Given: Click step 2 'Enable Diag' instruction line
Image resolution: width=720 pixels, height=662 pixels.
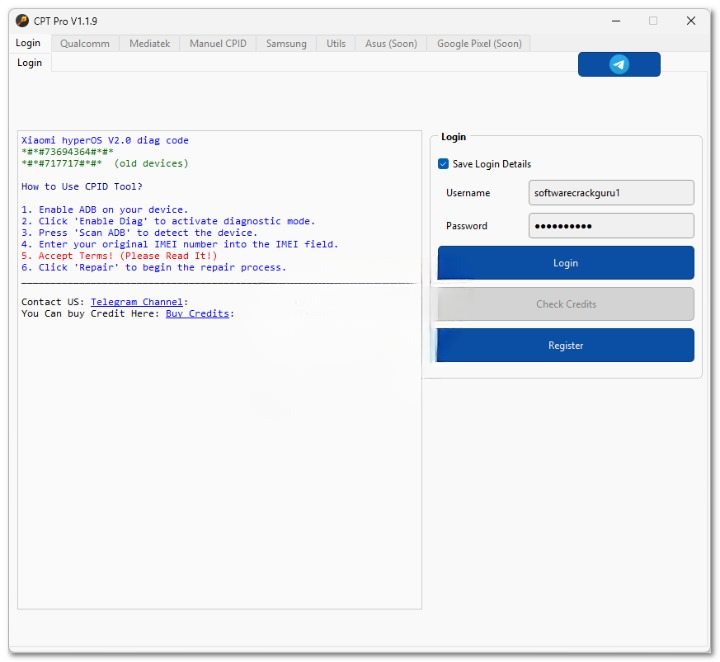Looking at the screenshot, I should [x=168, y=221].
